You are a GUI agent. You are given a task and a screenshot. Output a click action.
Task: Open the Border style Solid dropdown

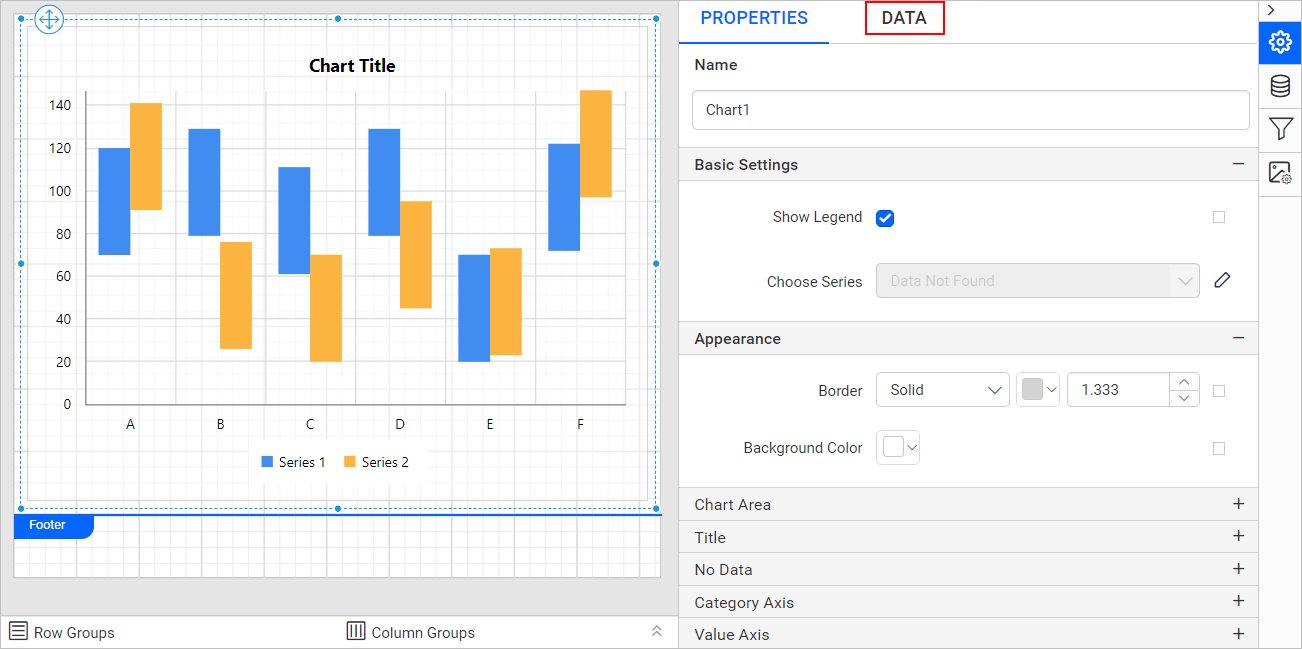click(942, 390)
